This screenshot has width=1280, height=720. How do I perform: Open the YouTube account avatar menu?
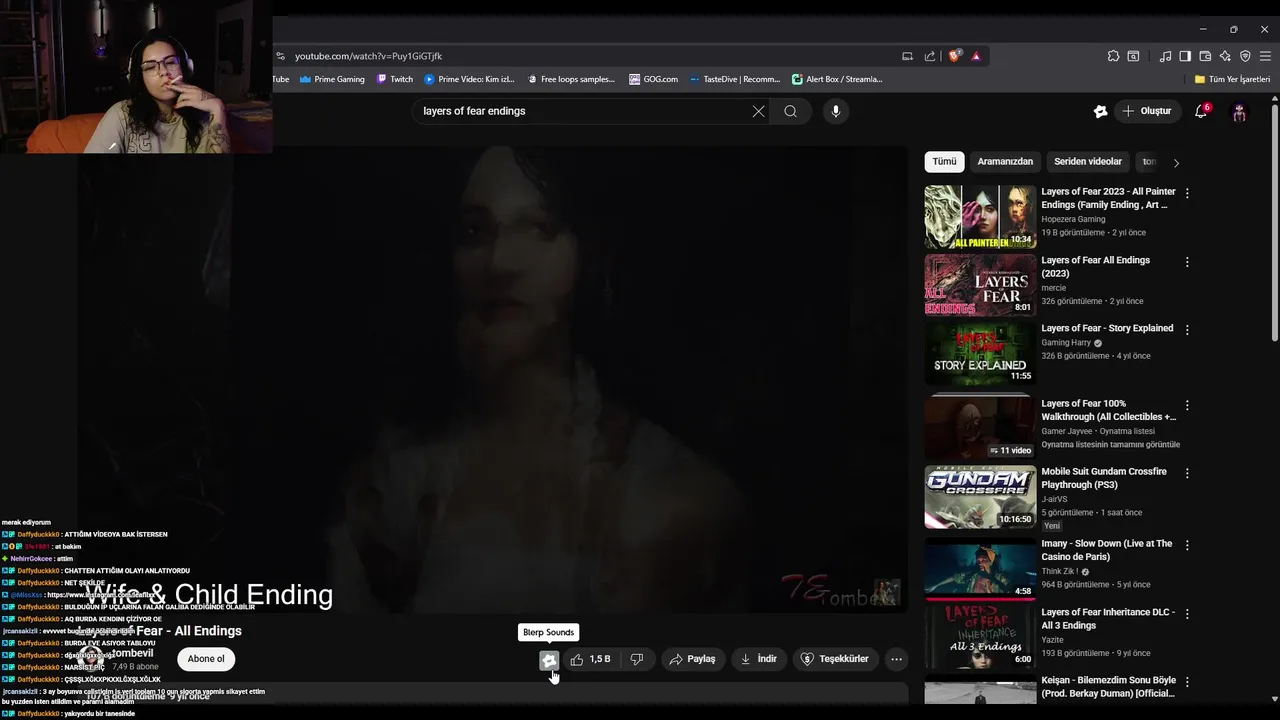pyautogui.click(x=1239, y=112)
